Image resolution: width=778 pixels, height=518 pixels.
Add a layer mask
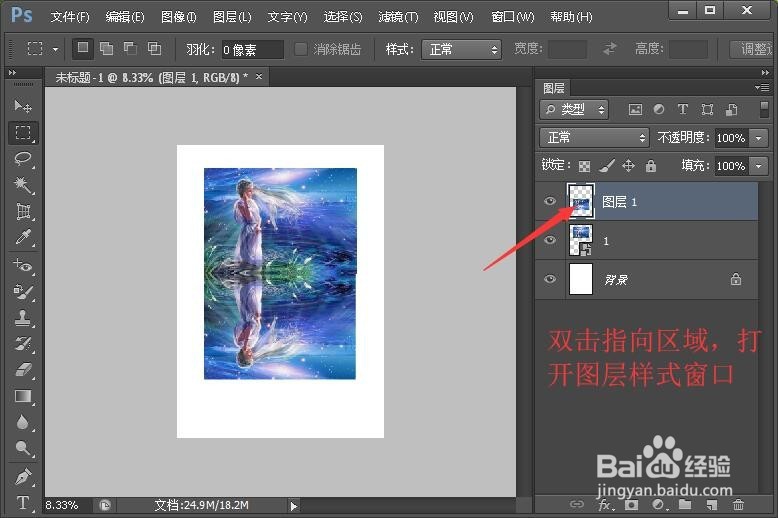(x=631, y=505)
